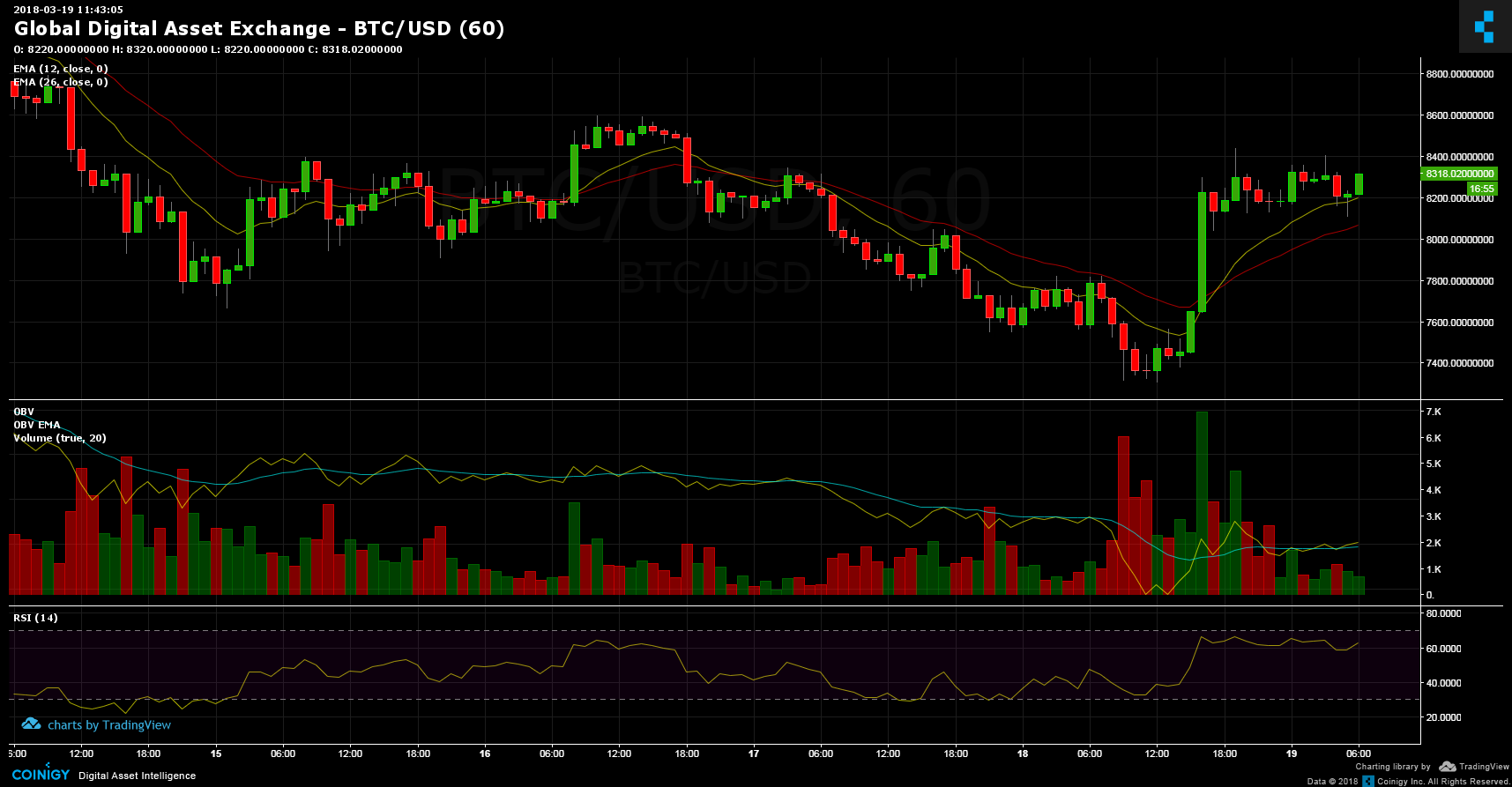Click the '80.0000' RSI axis label

[x=1443, y=613]
